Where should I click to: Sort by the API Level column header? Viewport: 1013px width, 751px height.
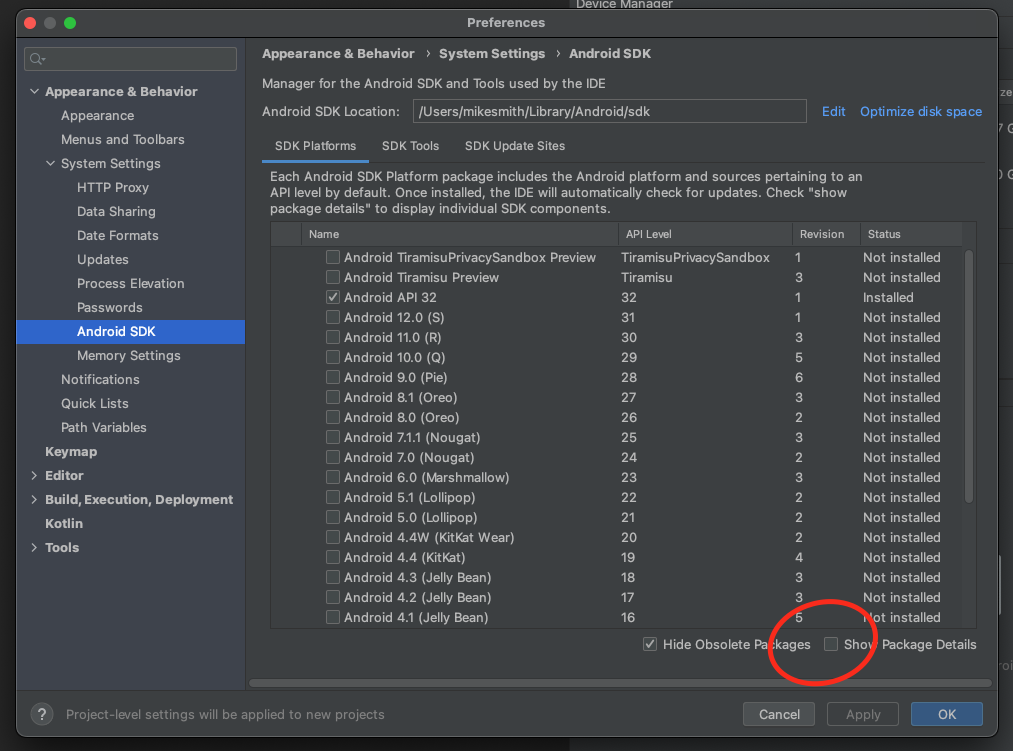coord(705,234)
